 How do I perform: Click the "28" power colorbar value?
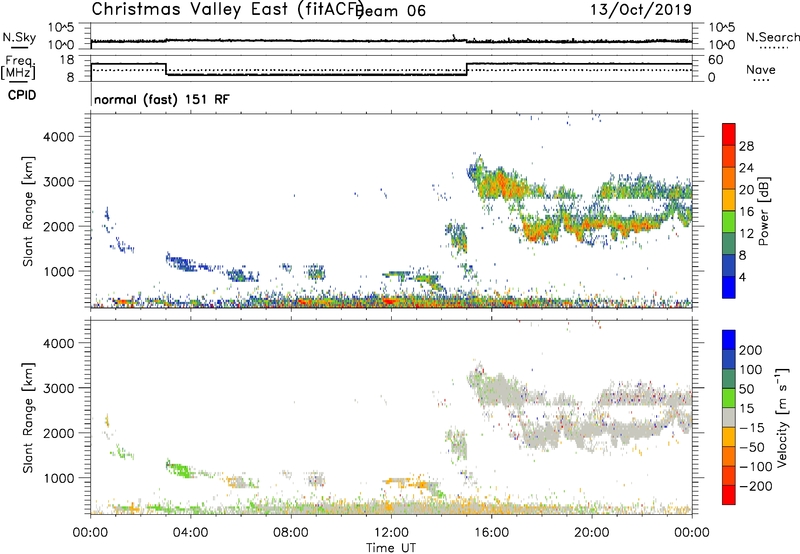(746, 146)
